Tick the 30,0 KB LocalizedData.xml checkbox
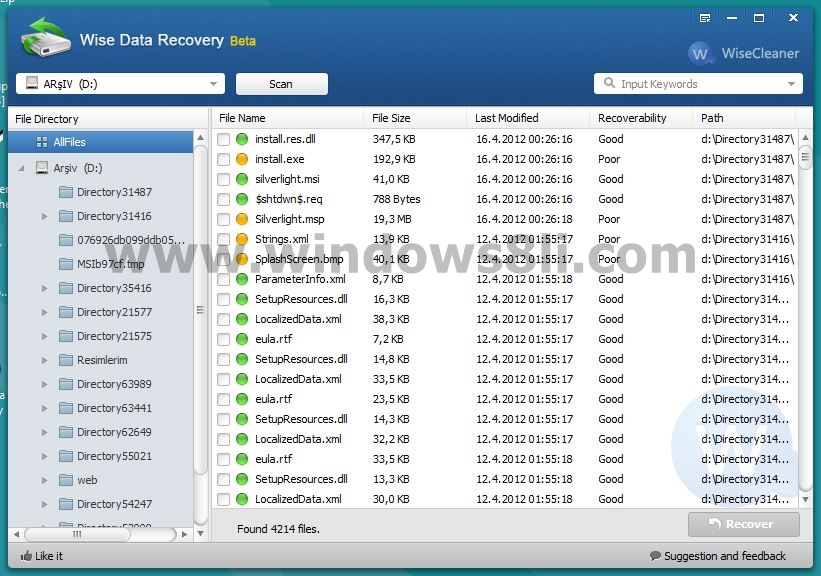821x576 pixels. click(224, 499)
